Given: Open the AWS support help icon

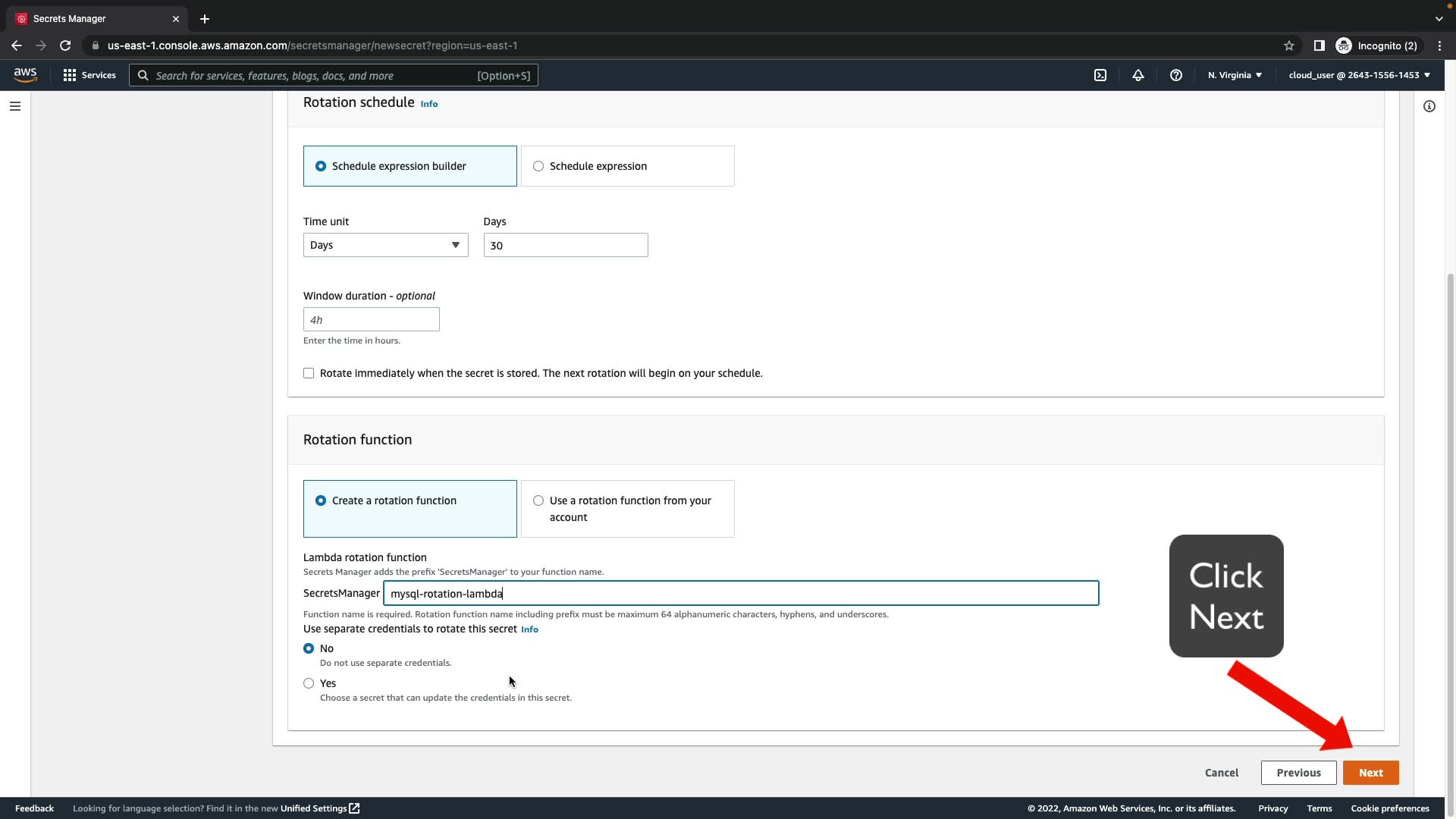Looking at the screenshot, I should click(x=1176, y=75).
